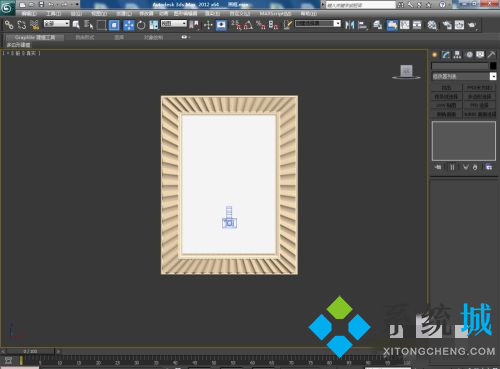Click the Render Production teapot icon
The image size is (500, 369).
click(x=472, y=25)
